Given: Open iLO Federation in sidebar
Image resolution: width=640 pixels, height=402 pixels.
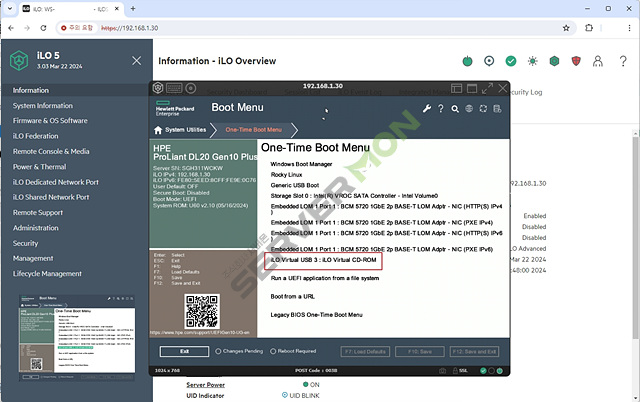Looking at the screenshot, I should pos(35,136).
